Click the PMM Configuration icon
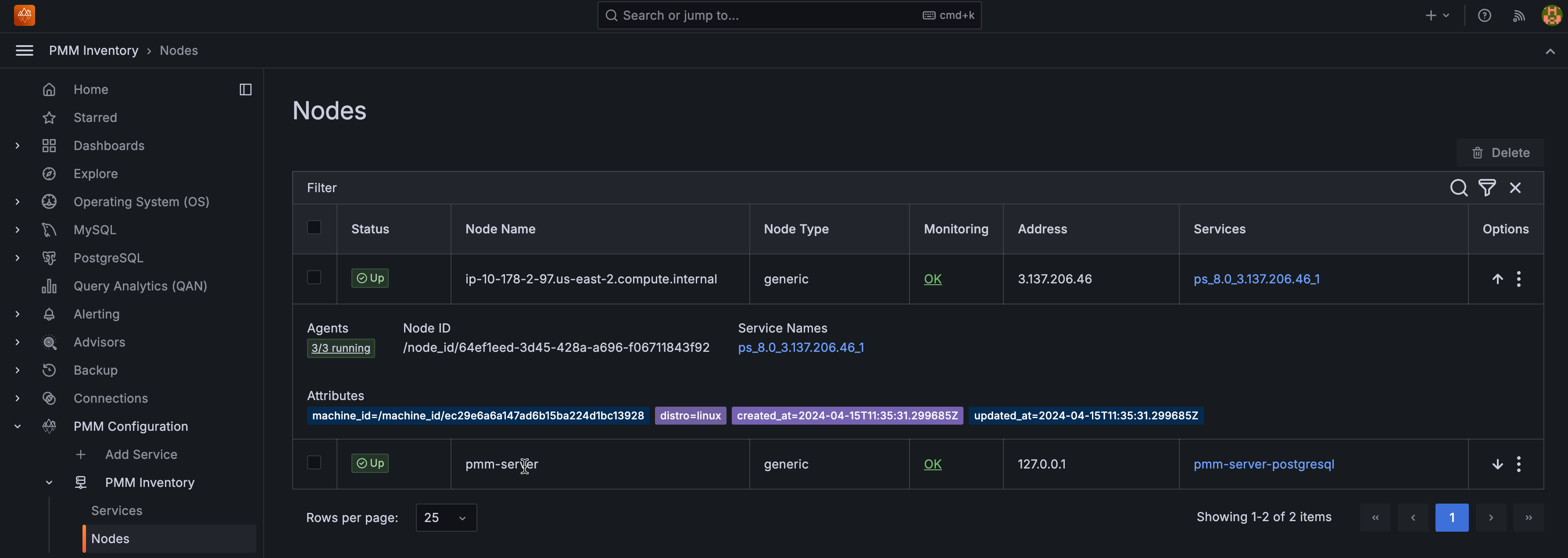This screenshot has height=558, width=1568. coord(49,426)
